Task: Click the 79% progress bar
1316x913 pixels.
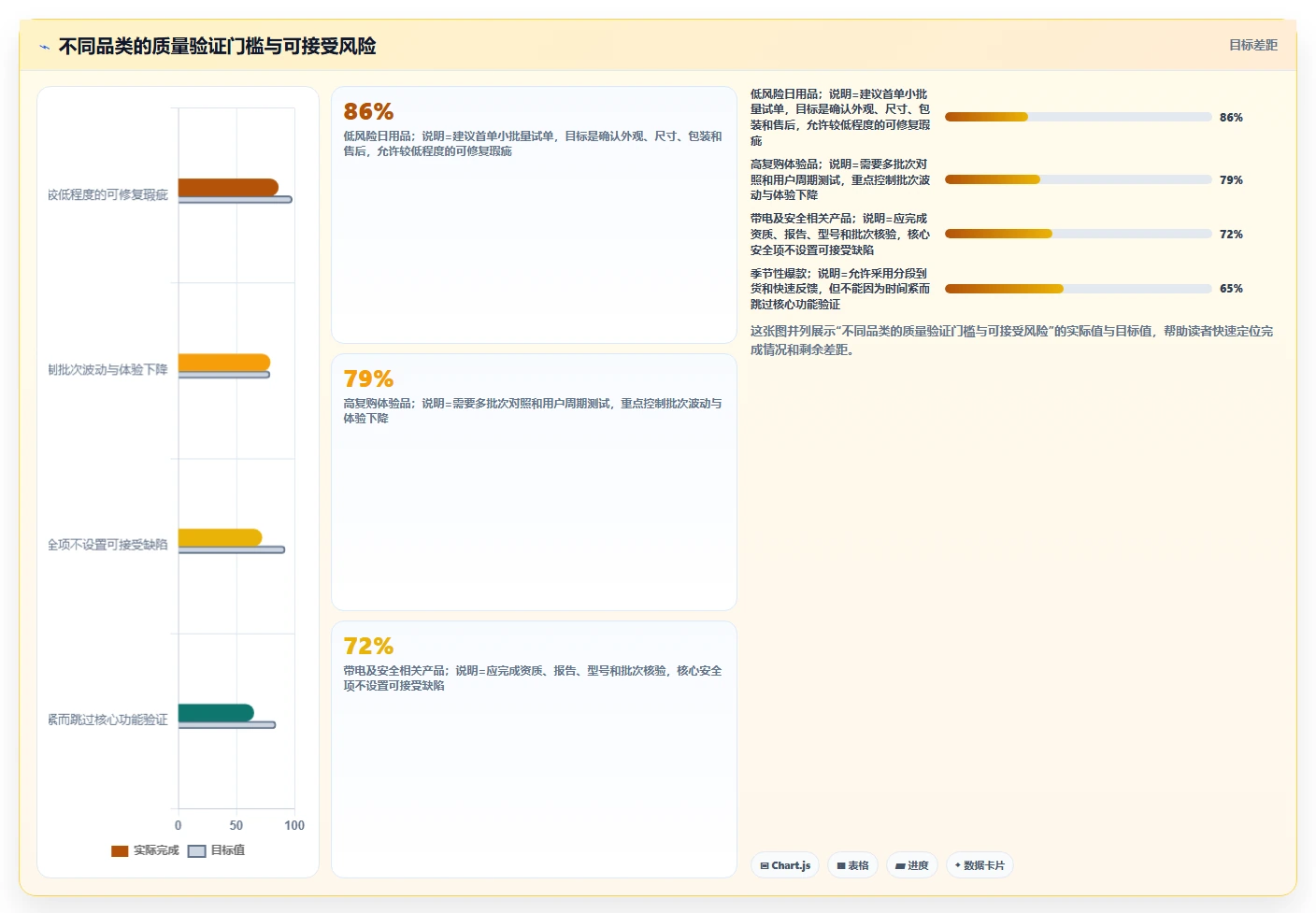Action: coord(1078,179)
